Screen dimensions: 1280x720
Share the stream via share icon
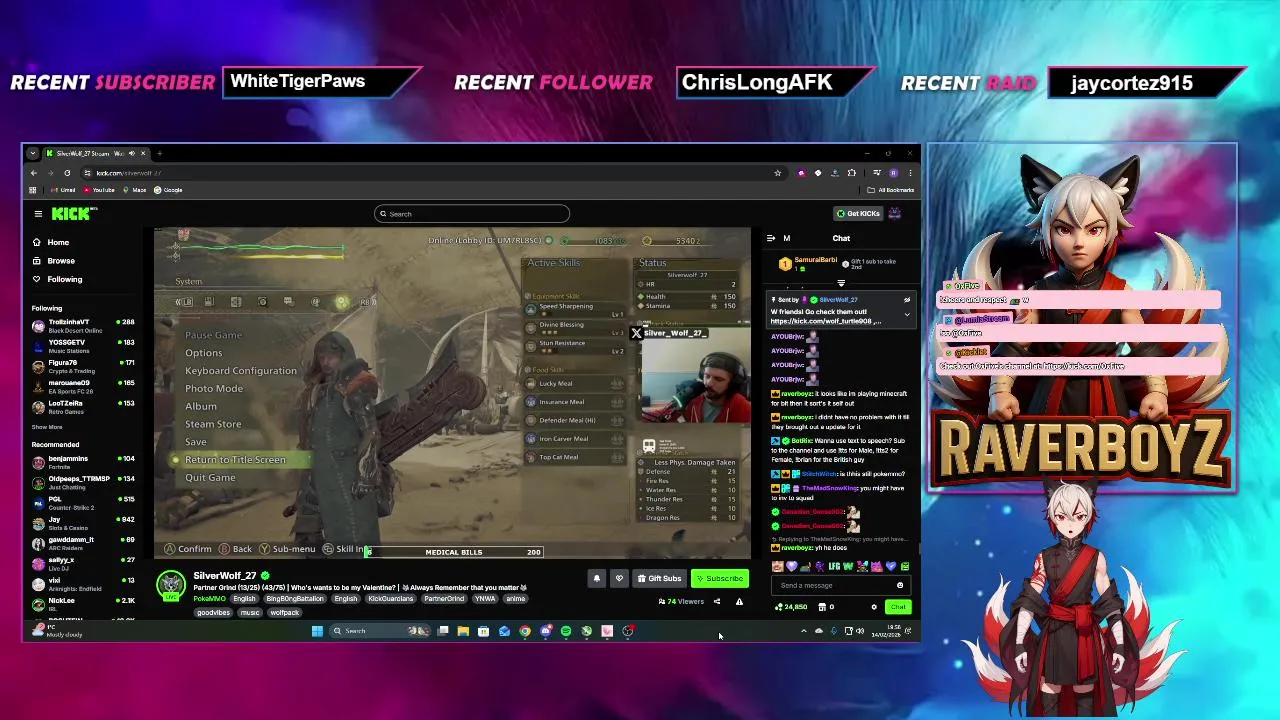point(716,601)
